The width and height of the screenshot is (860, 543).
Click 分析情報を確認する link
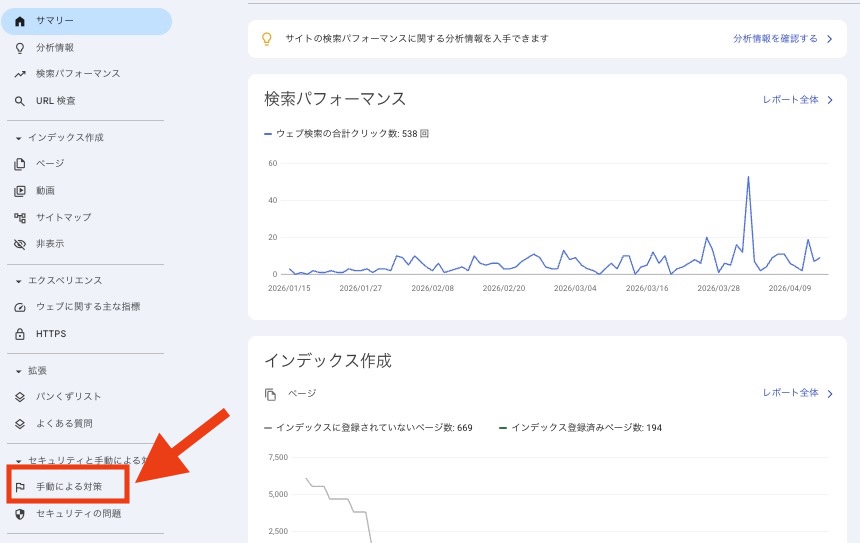[x=775, y=39]
